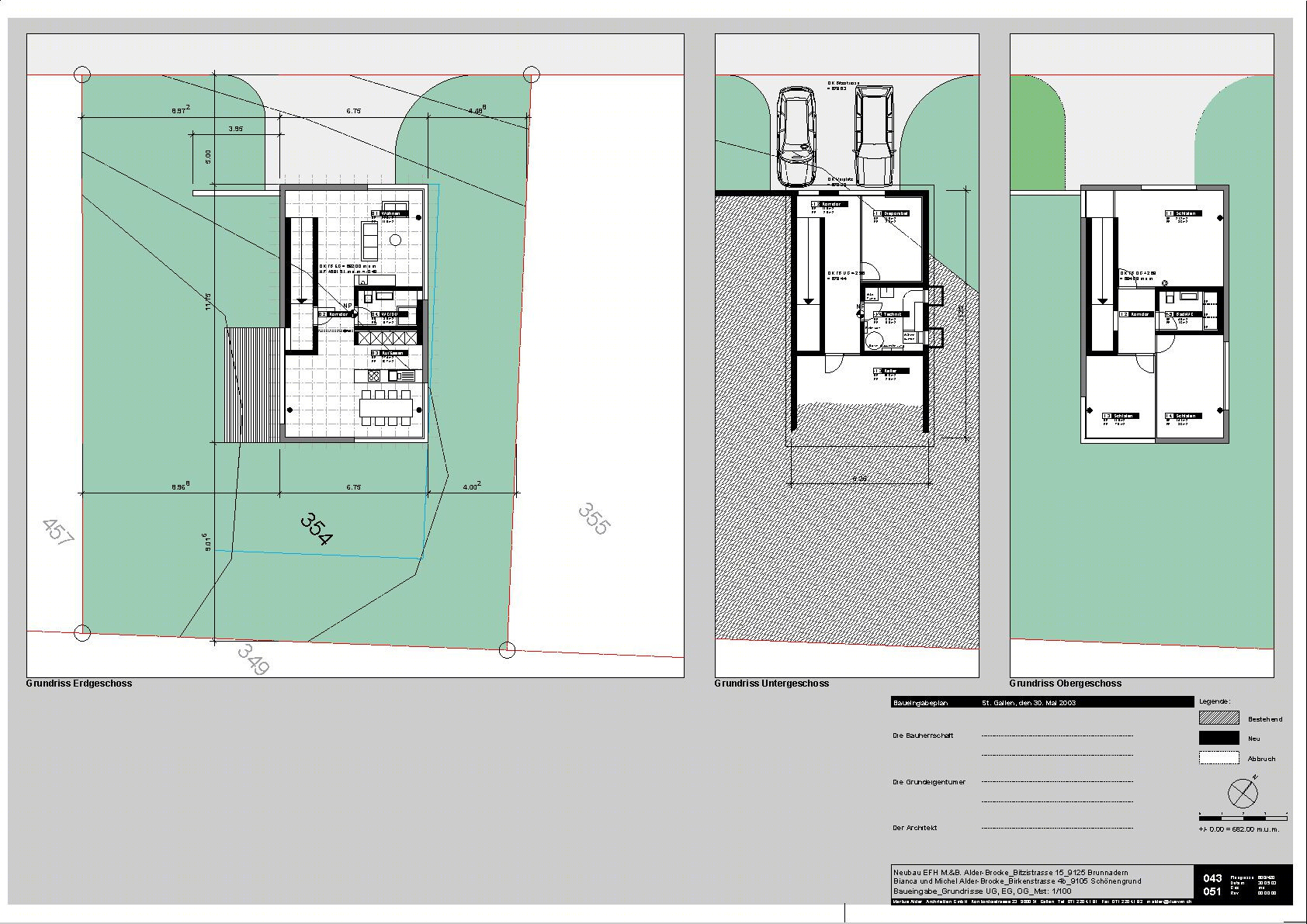
Task: Select the 'Neubau EFH M.&B. Alder-Brocke' title line
Action: (x=1011, y=873)
